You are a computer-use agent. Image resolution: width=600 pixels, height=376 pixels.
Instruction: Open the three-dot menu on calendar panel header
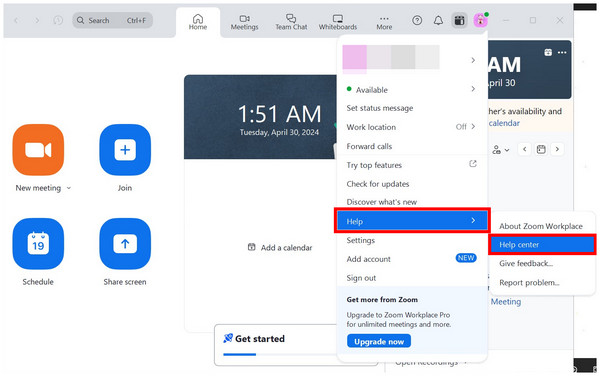[562, 52]
